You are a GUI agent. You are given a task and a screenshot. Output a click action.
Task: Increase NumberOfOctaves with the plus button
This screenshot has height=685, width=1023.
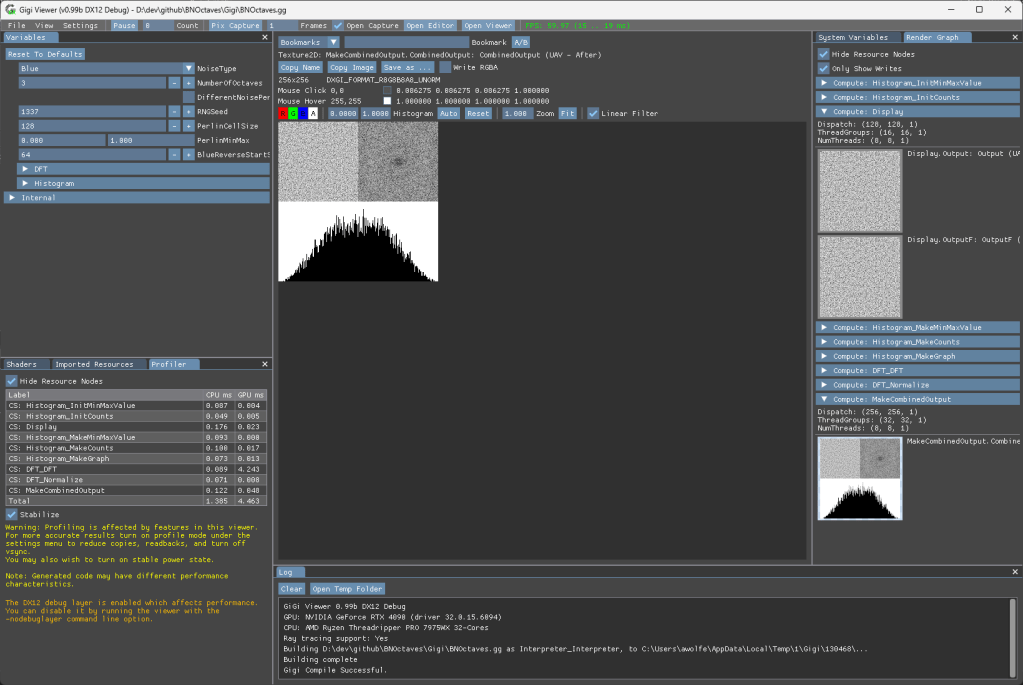point(188,83)
